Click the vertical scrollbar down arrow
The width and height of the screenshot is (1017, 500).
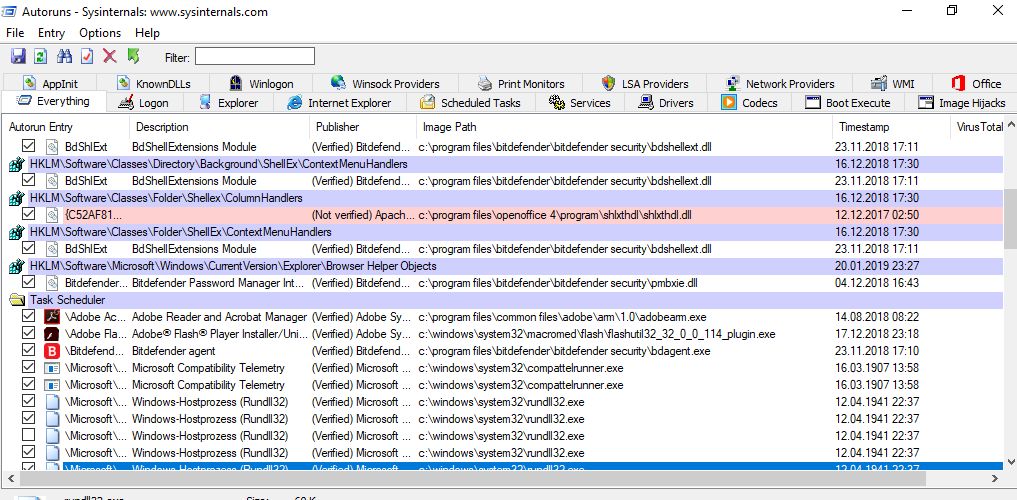1011,462
